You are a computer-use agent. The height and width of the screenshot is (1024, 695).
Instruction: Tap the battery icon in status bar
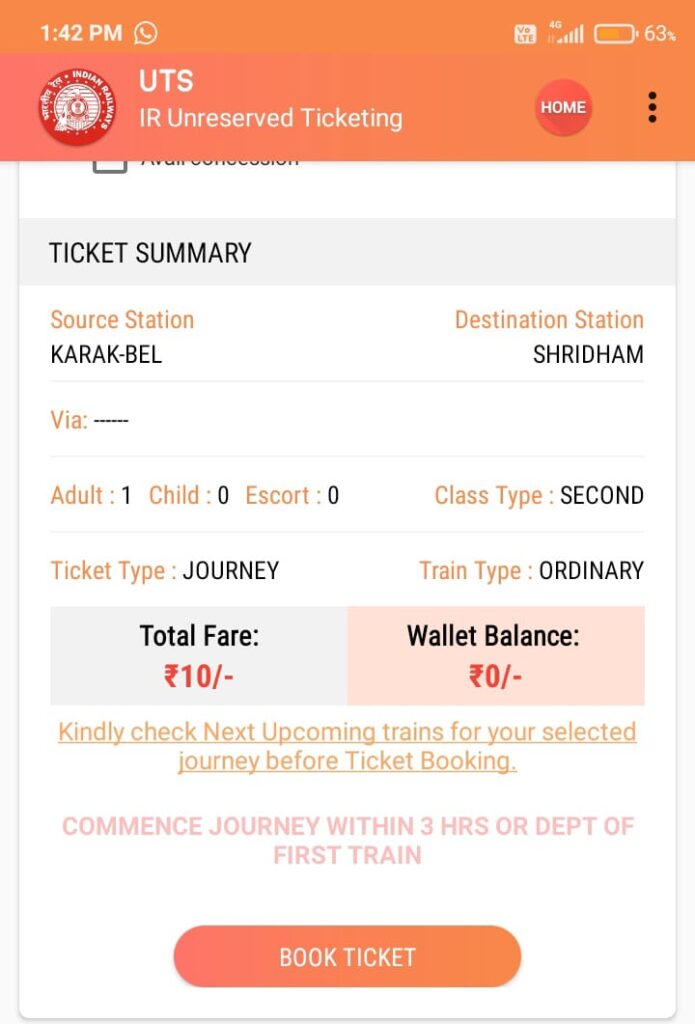(x=615, y=34)
